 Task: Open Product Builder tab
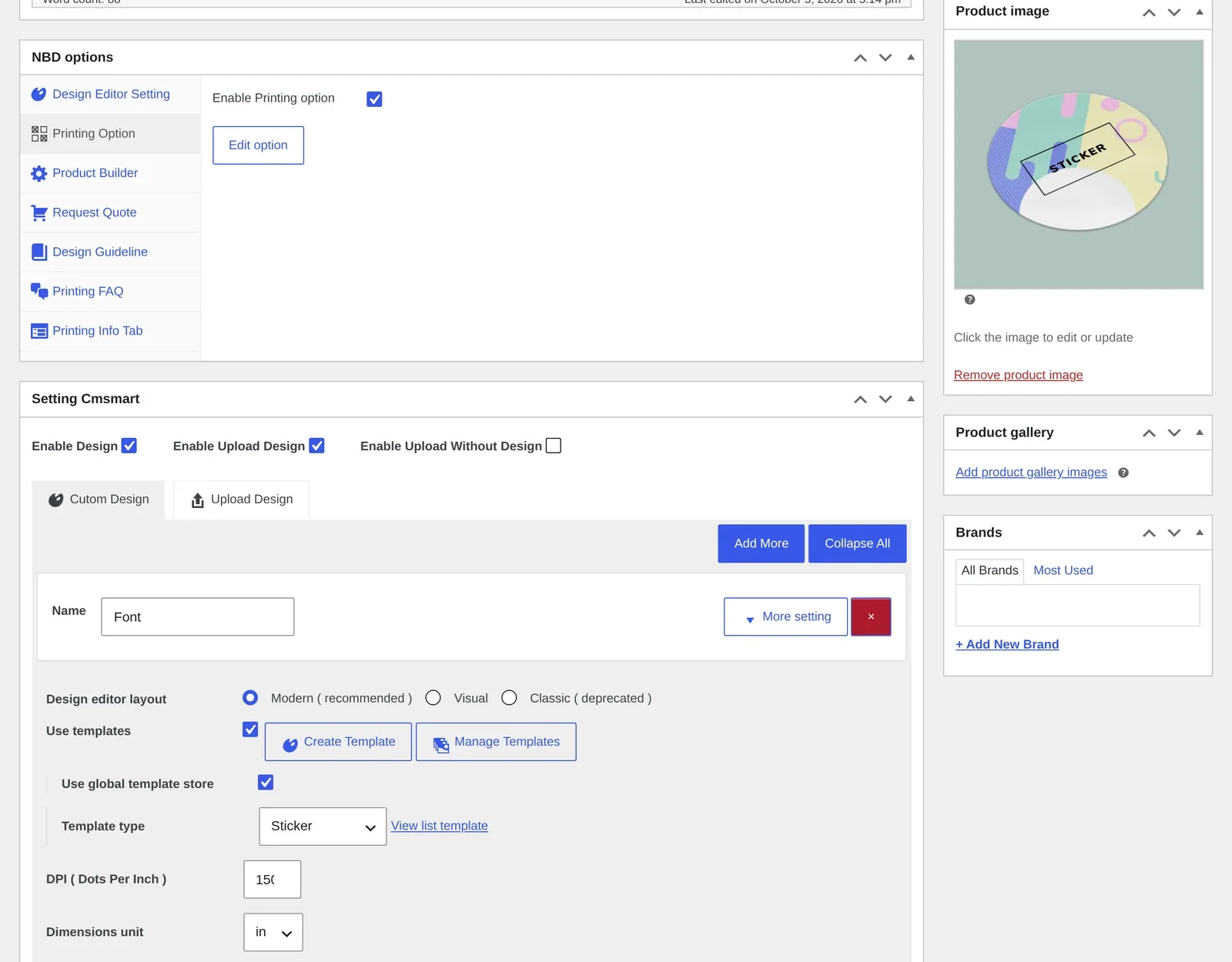(x=110, y=173)
